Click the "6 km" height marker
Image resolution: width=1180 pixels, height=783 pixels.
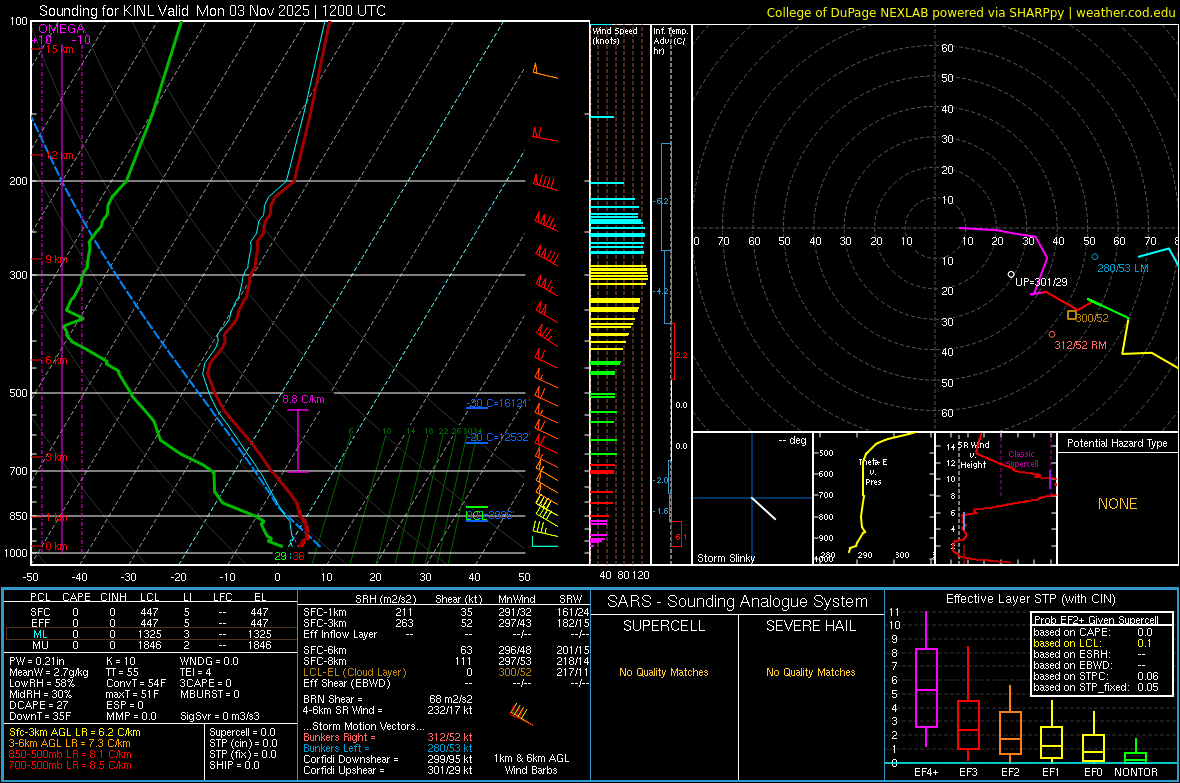[56, 361]
